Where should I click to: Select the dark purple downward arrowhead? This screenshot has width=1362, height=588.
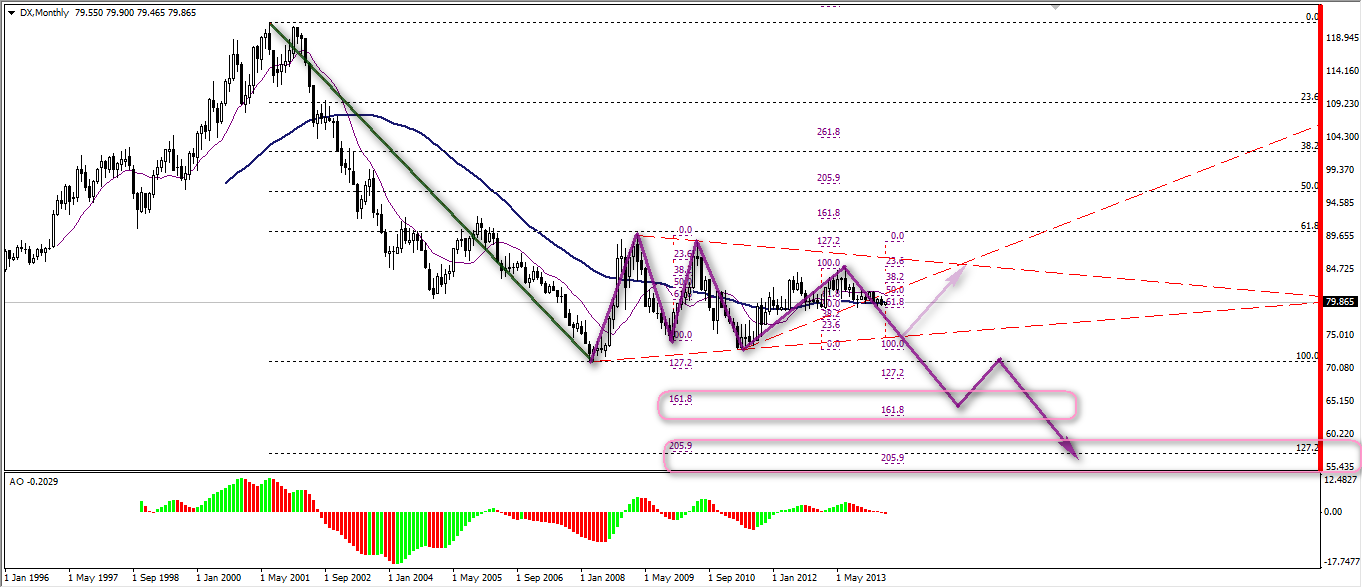(1072, 451)
